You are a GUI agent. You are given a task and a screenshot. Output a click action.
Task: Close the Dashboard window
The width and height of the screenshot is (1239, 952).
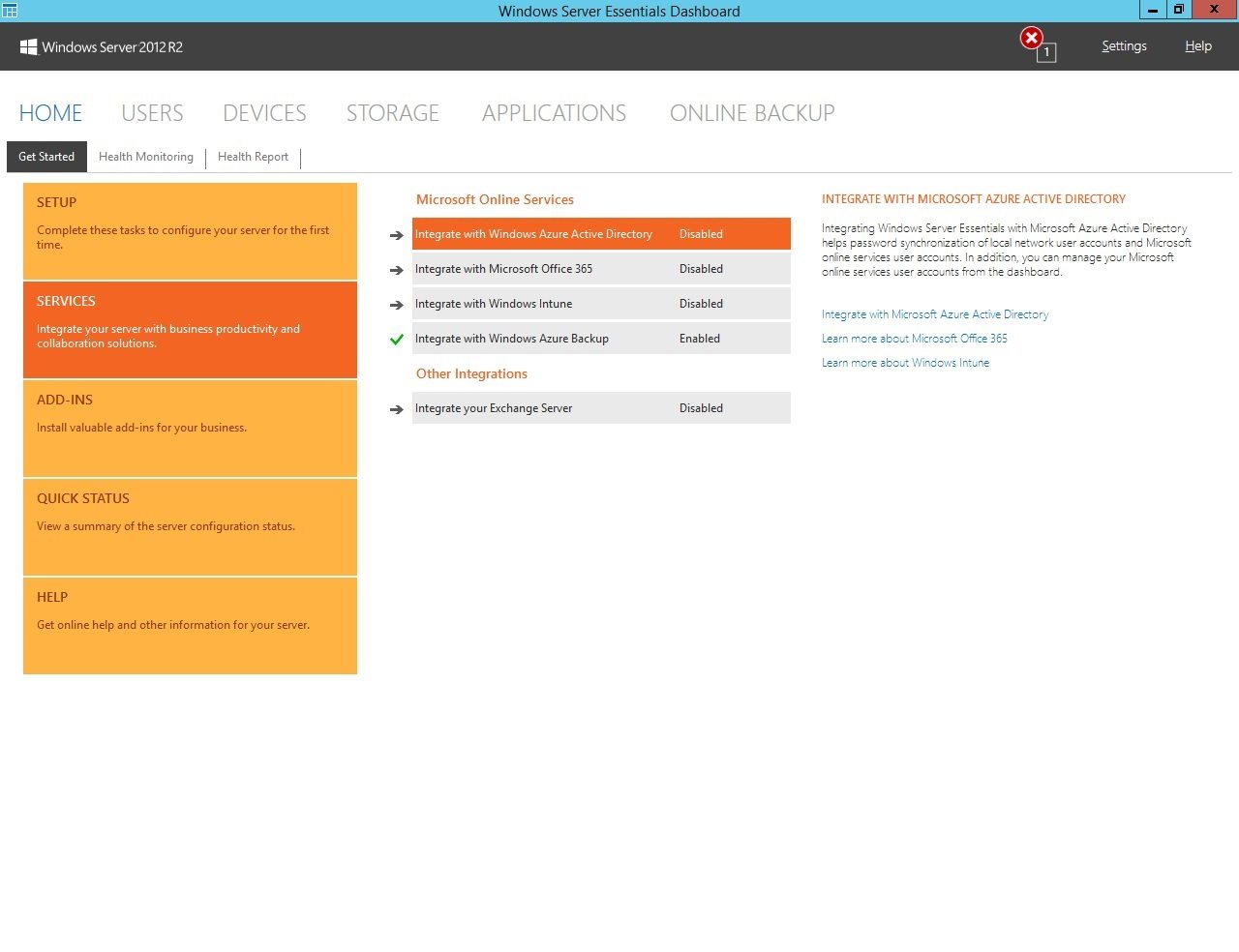tap(1214, 10)
